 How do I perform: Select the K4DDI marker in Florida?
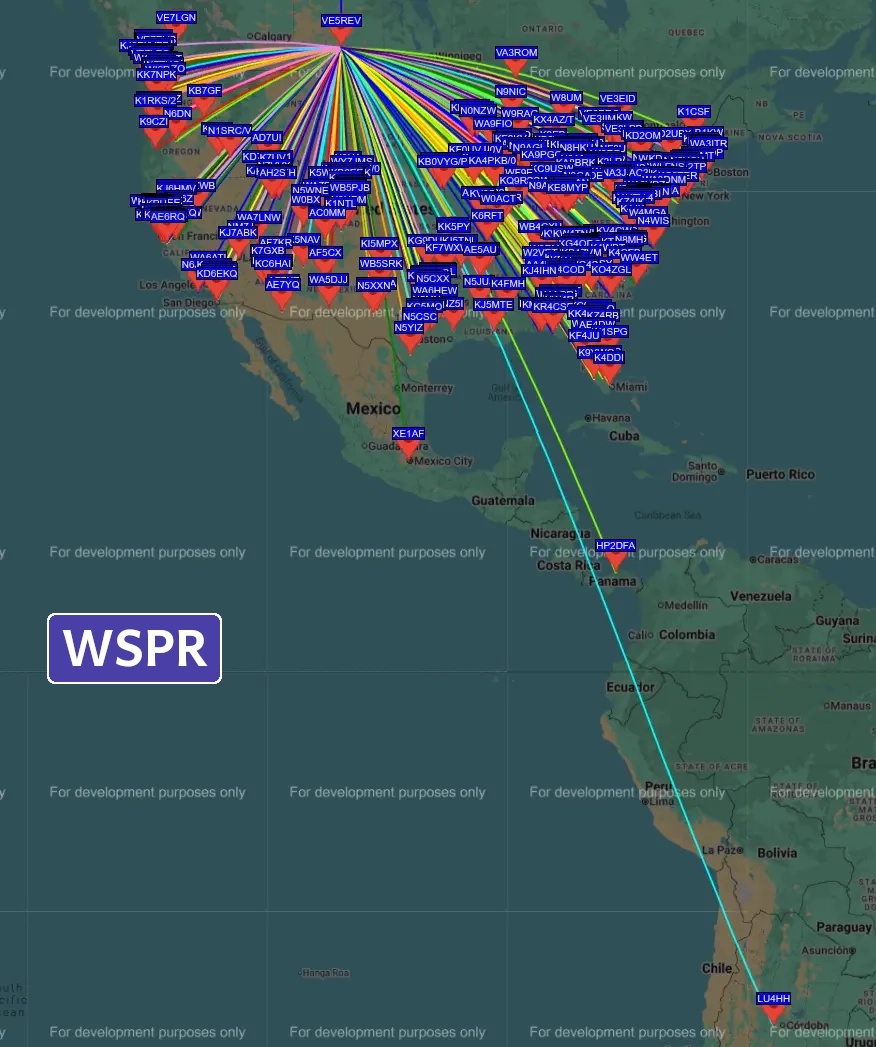[609, 372]
